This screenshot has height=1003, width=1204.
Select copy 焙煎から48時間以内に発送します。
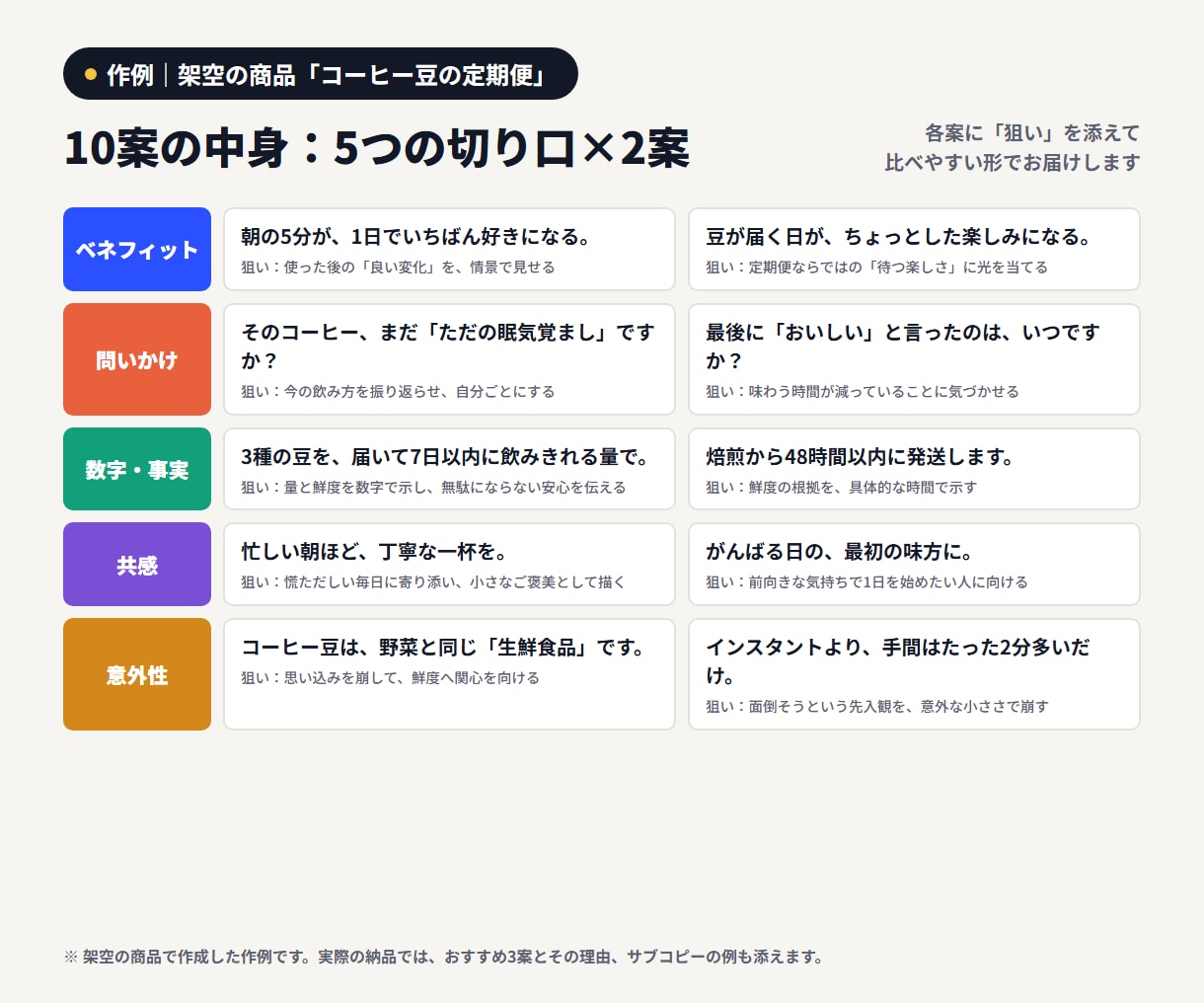862,457
